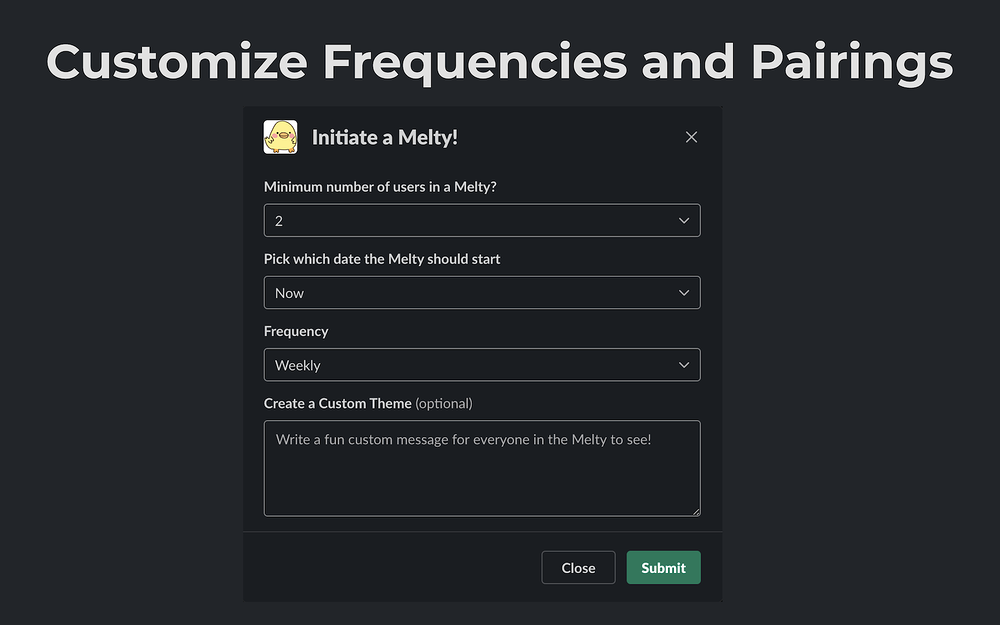The width and height of the screenshot is (1000, 625).
Task: Submit the Melty form
Action: point(663,568)
